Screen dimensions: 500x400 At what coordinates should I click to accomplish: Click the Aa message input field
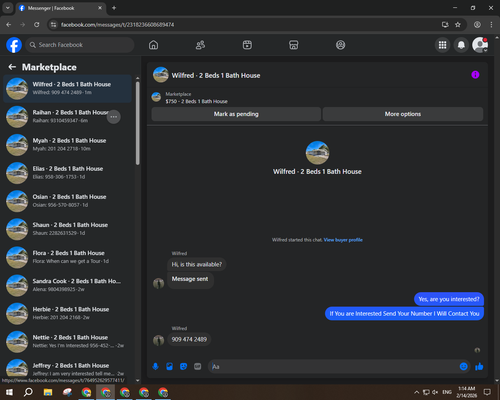[333, 367]
